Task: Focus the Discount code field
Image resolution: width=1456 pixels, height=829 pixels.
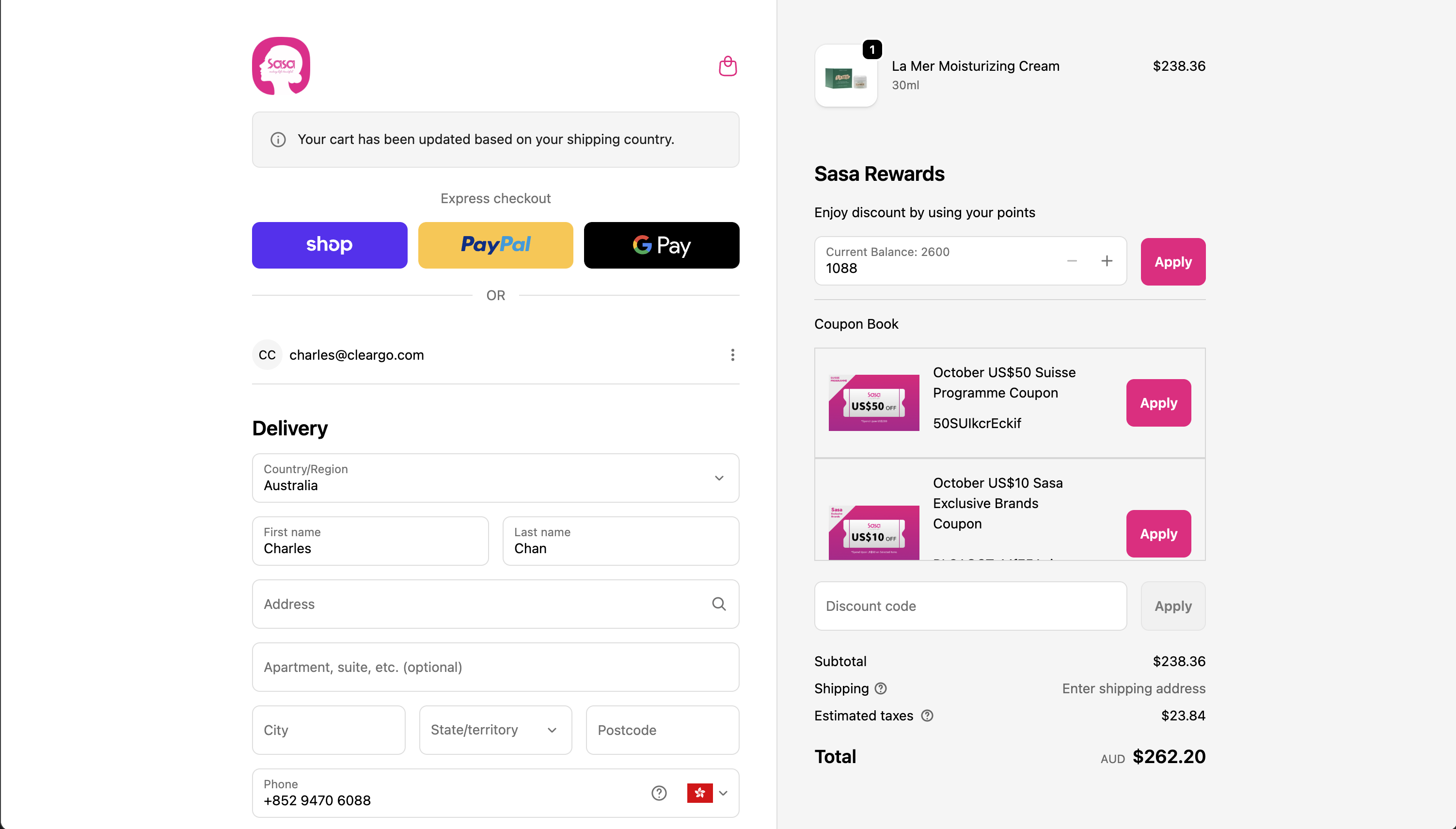Action: (x=970, y=606)
